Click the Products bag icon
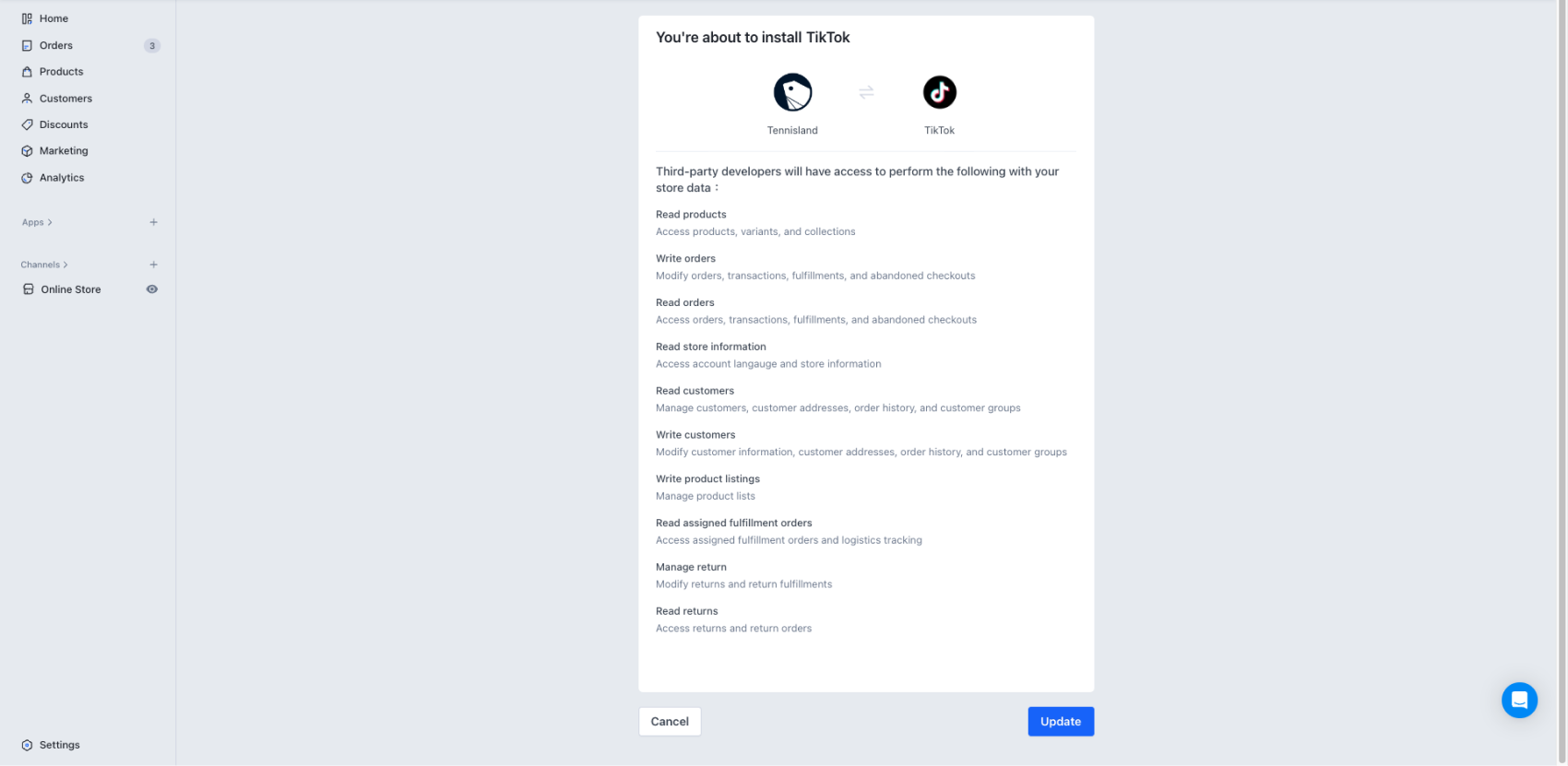 pyautogui.click(x=27, y=72)
